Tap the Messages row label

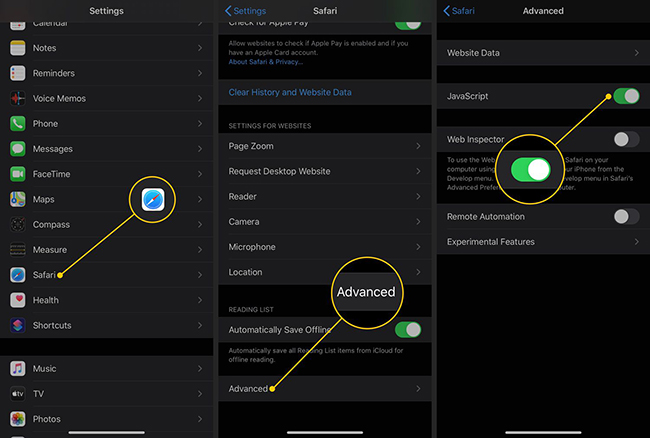click(53, 149)
